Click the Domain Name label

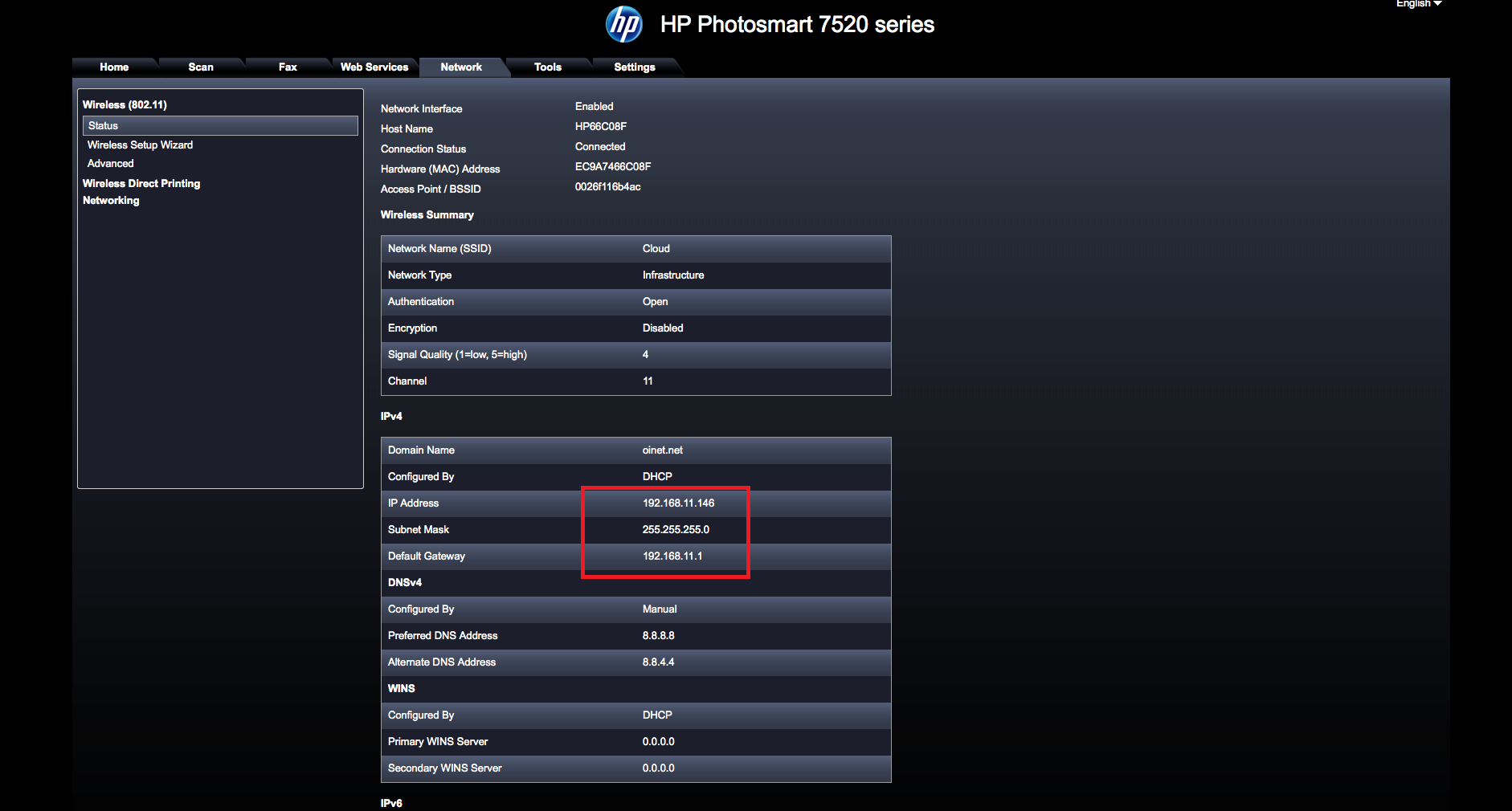(x=421, y=450)
